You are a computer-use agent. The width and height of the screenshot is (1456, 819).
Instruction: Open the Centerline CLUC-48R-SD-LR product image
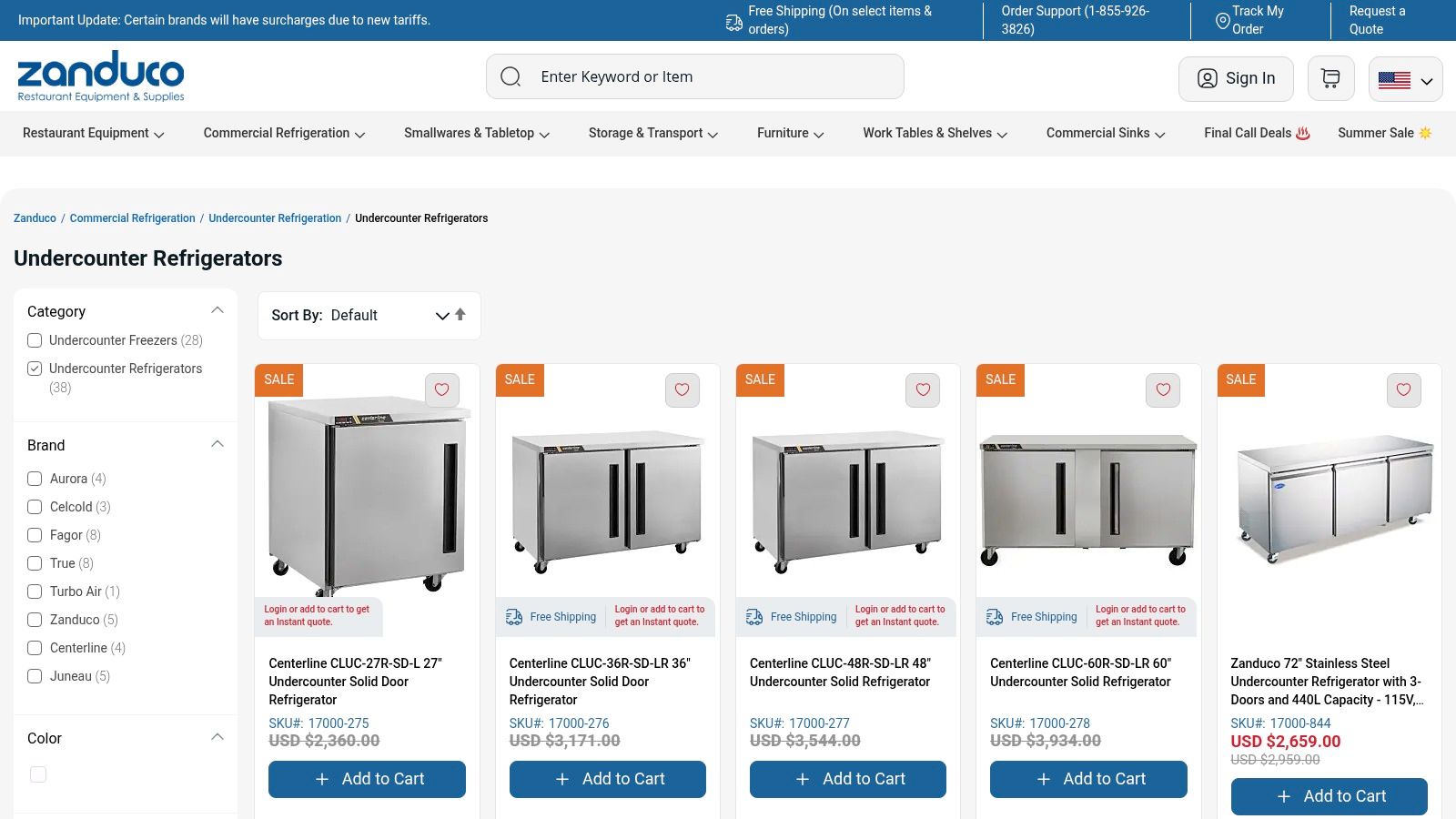click(848, 500)
